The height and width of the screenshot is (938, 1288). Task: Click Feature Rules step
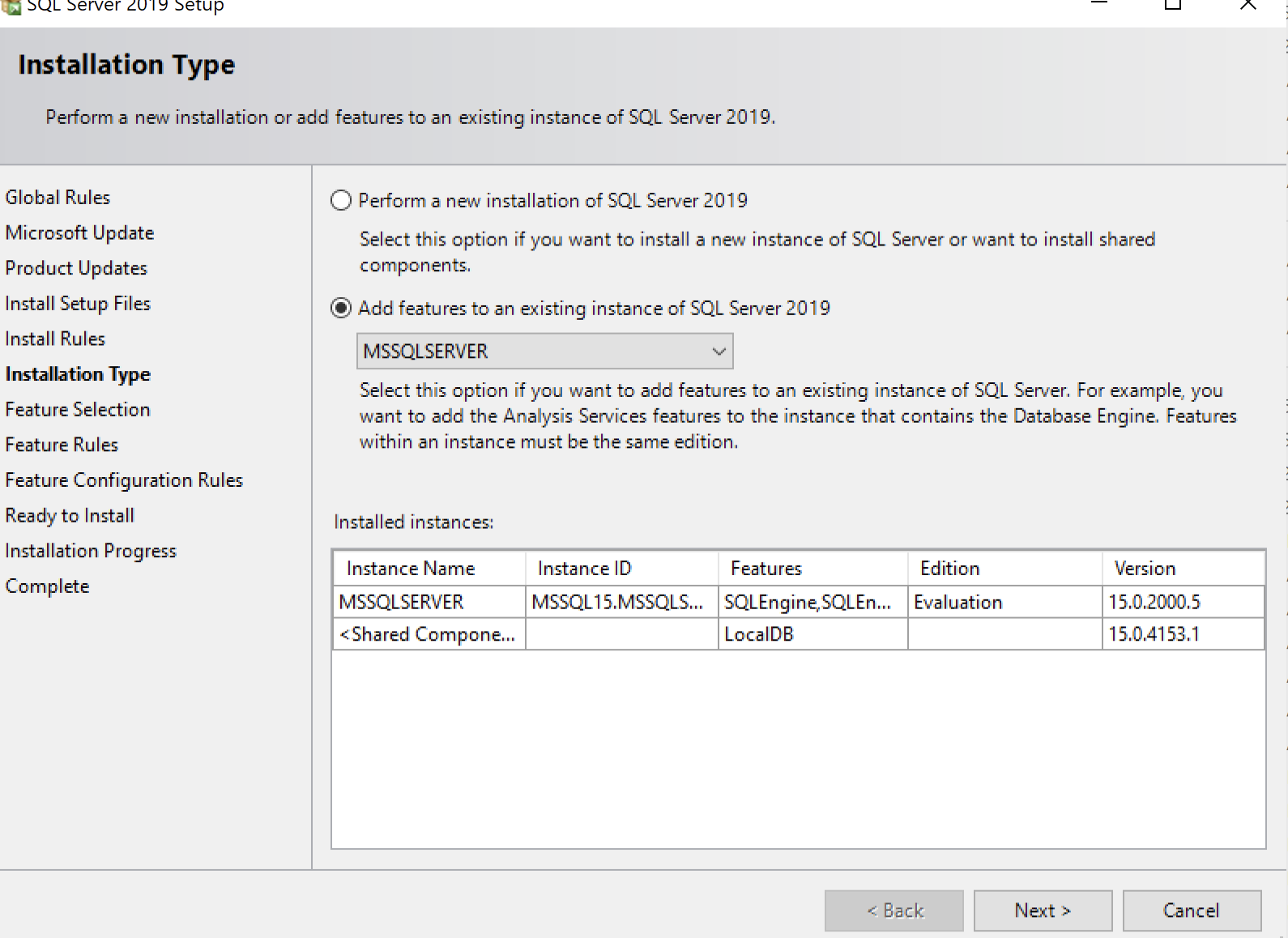click(62, 445)
